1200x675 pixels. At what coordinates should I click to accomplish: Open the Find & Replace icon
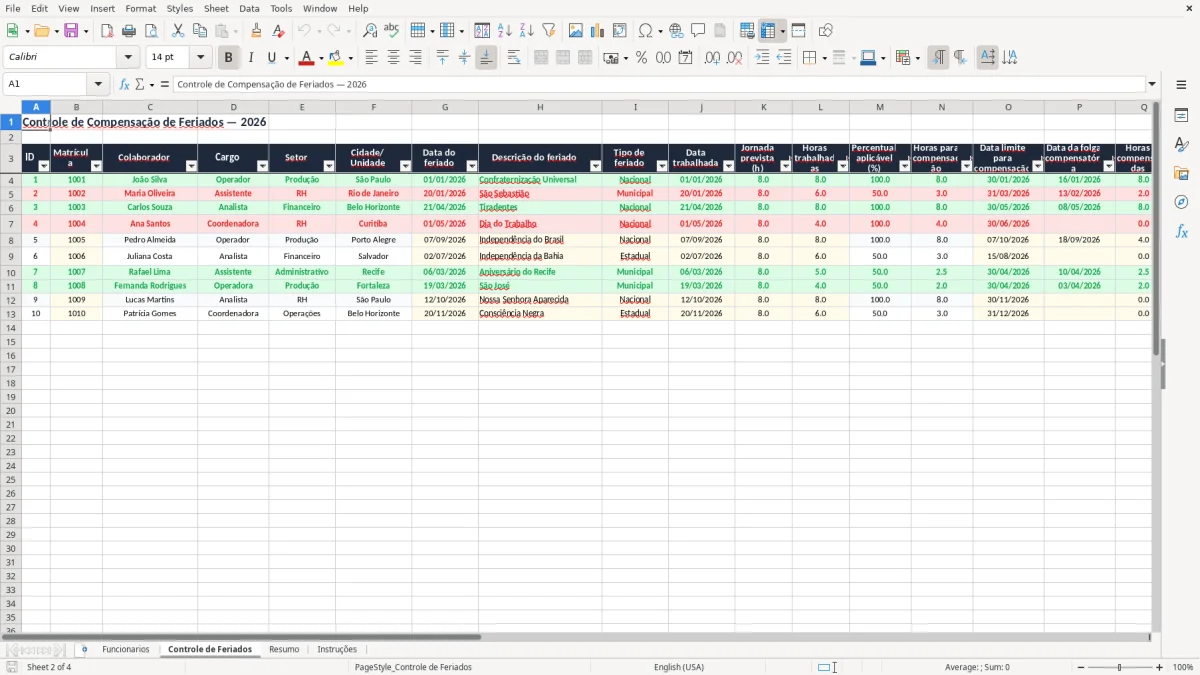370,31
